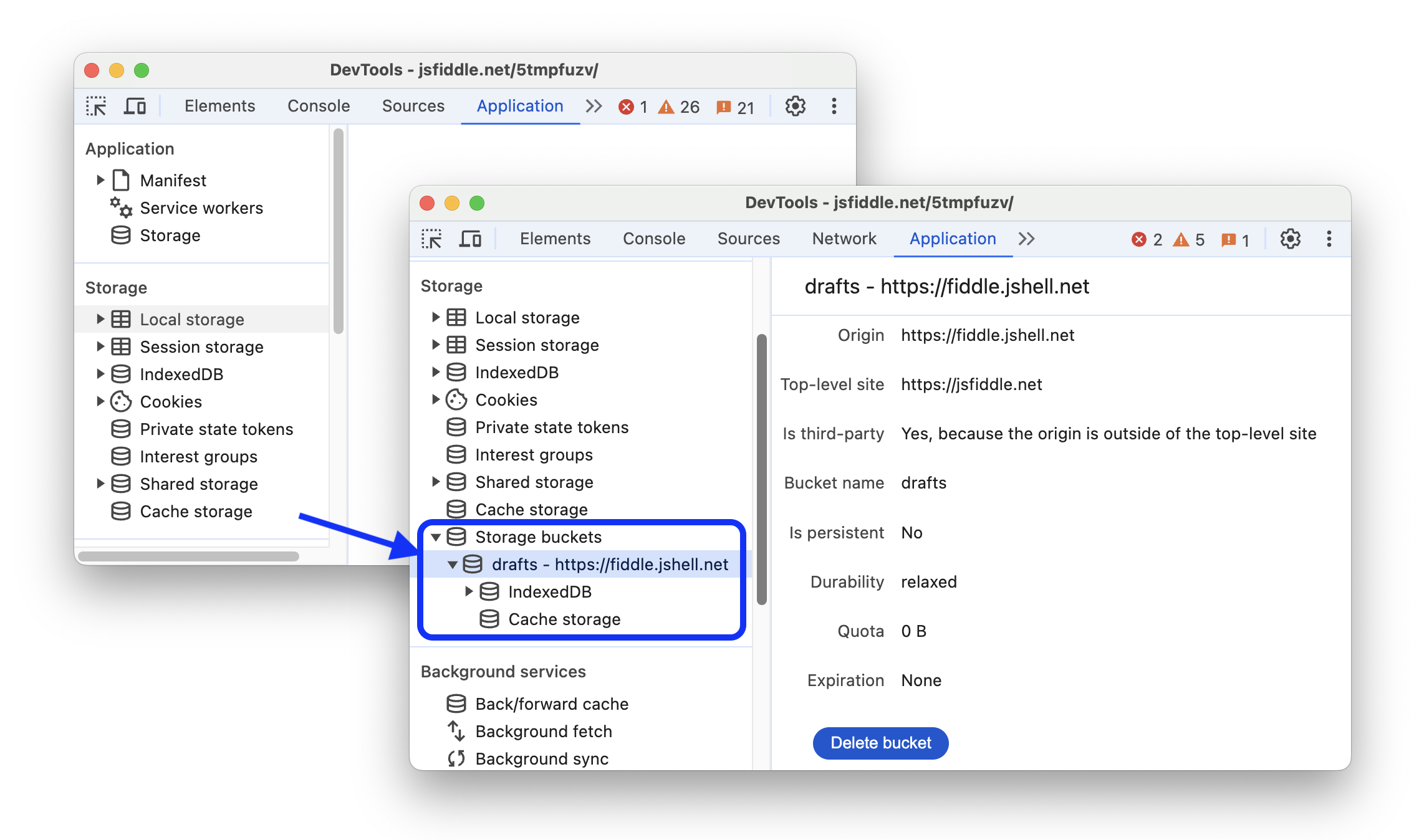Viewport: 1419px width, 840px height.
Task: Select drafts - https://fiddle.jshell.net tree item
Action: coord(608,564)
